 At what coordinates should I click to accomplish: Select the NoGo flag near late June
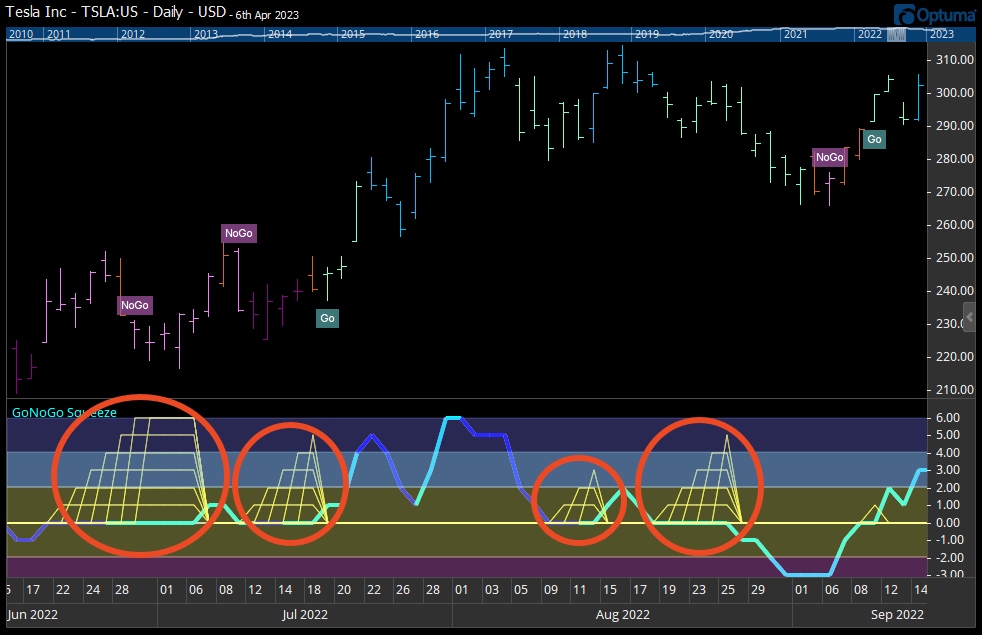coord(135,305)
